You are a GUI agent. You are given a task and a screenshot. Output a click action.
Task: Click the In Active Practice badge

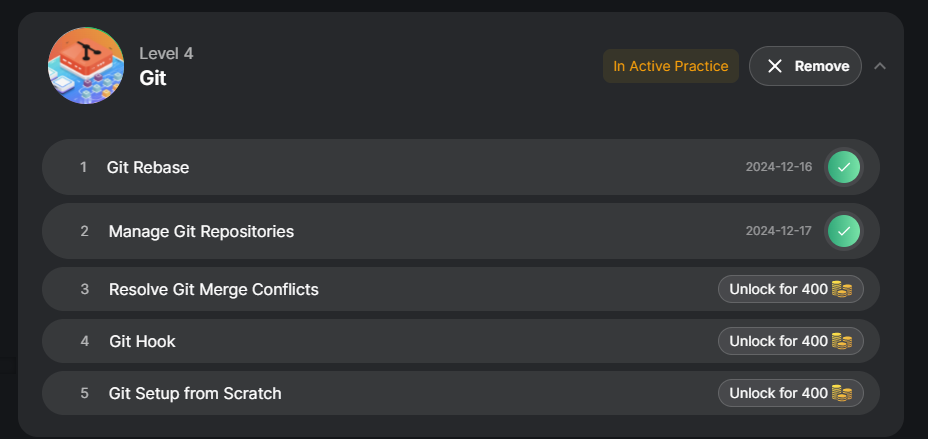point(670,66)
